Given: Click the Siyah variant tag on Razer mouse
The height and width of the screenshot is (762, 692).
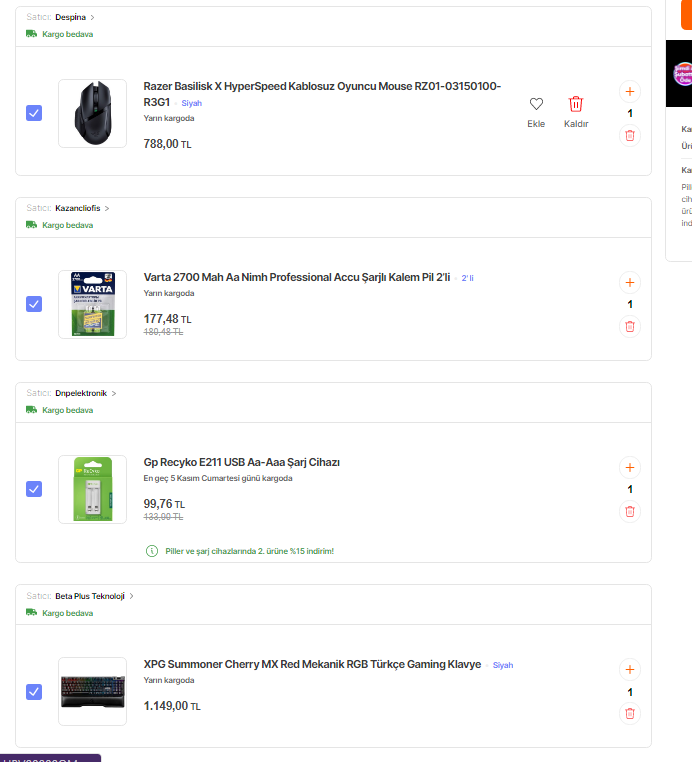Looking at the screenshot, I should (191, 103).
